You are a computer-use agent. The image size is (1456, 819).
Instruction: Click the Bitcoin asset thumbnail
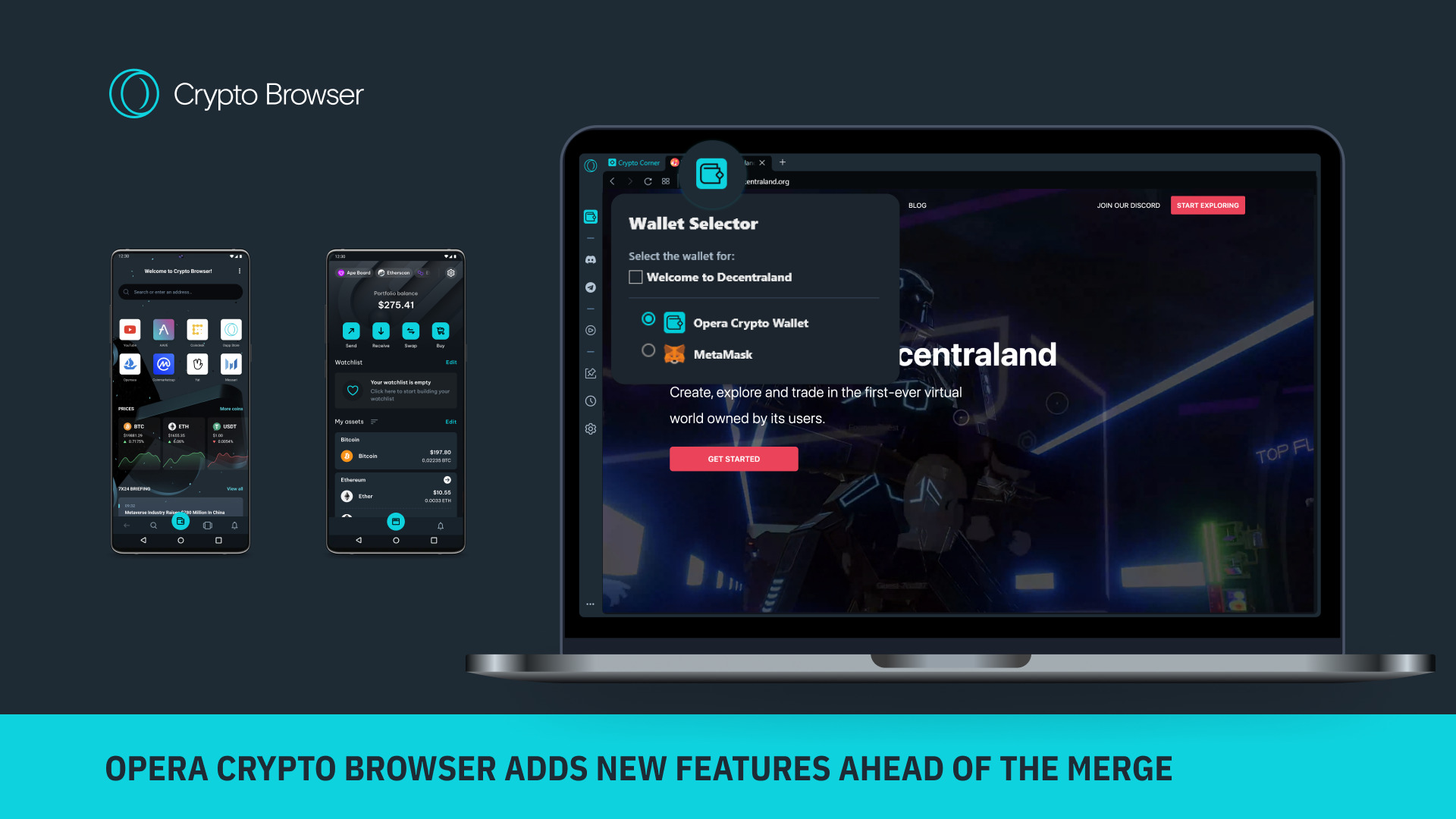[x=347, y=455]
